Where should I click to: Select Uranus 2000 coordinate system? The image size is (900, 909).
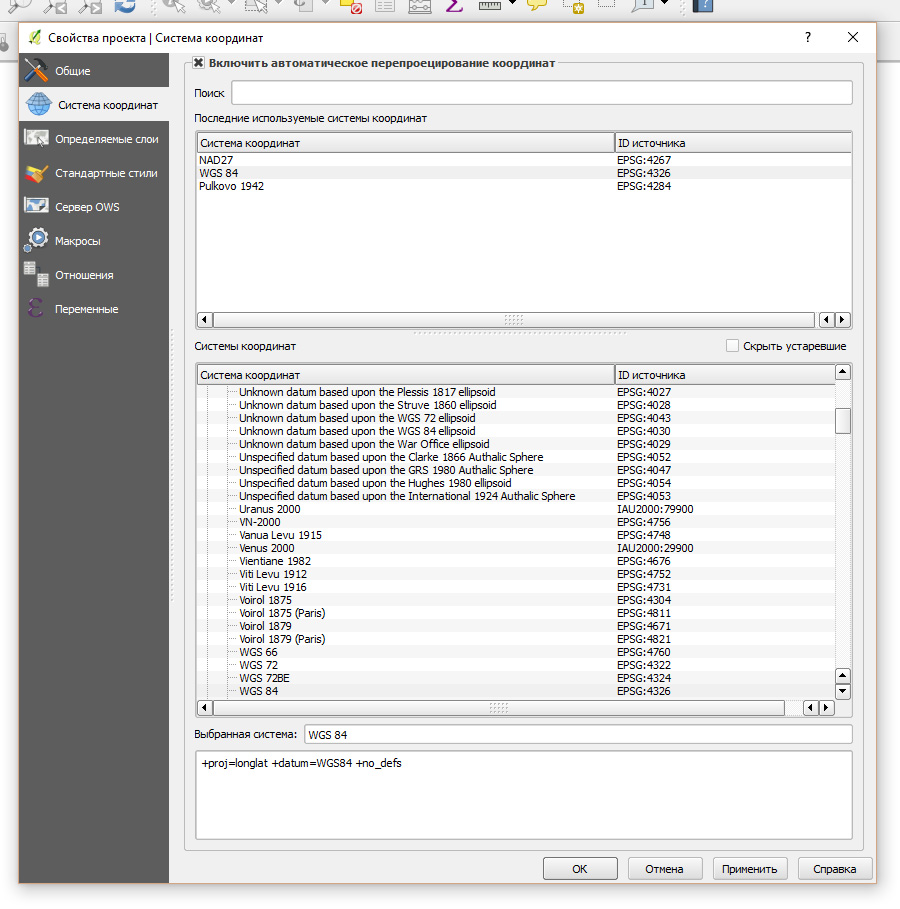(516, 509)
